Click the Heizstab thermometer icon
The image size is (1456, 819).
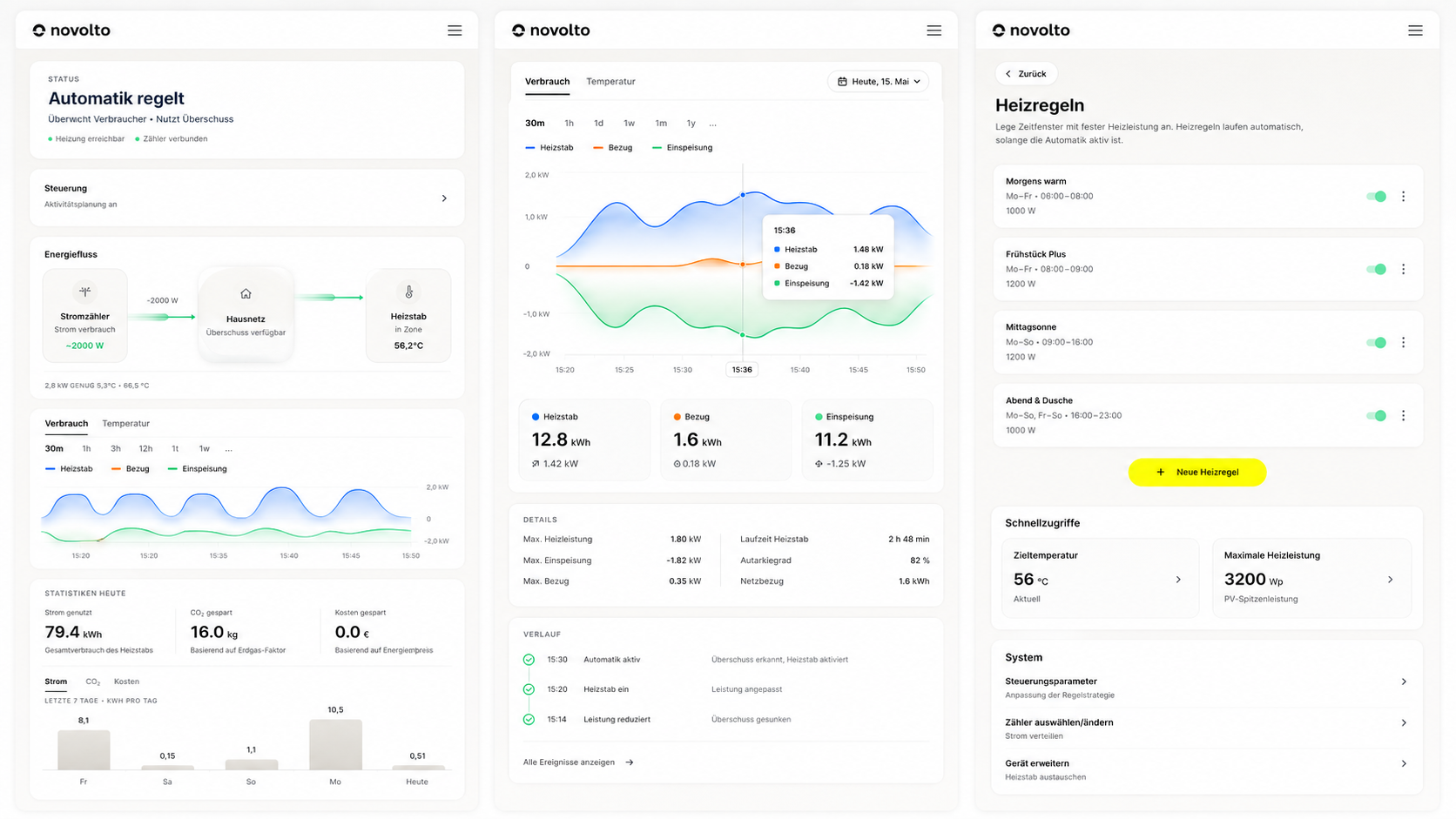pos(408,292)
